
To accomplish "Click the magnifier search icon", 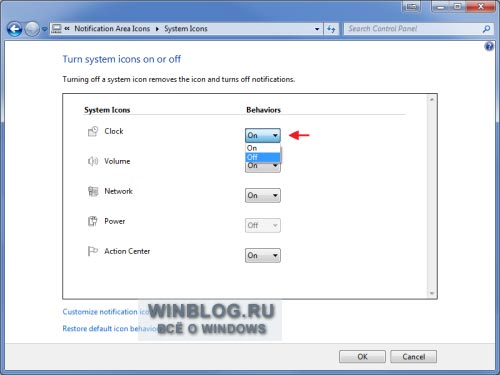I will pos(486,29).
